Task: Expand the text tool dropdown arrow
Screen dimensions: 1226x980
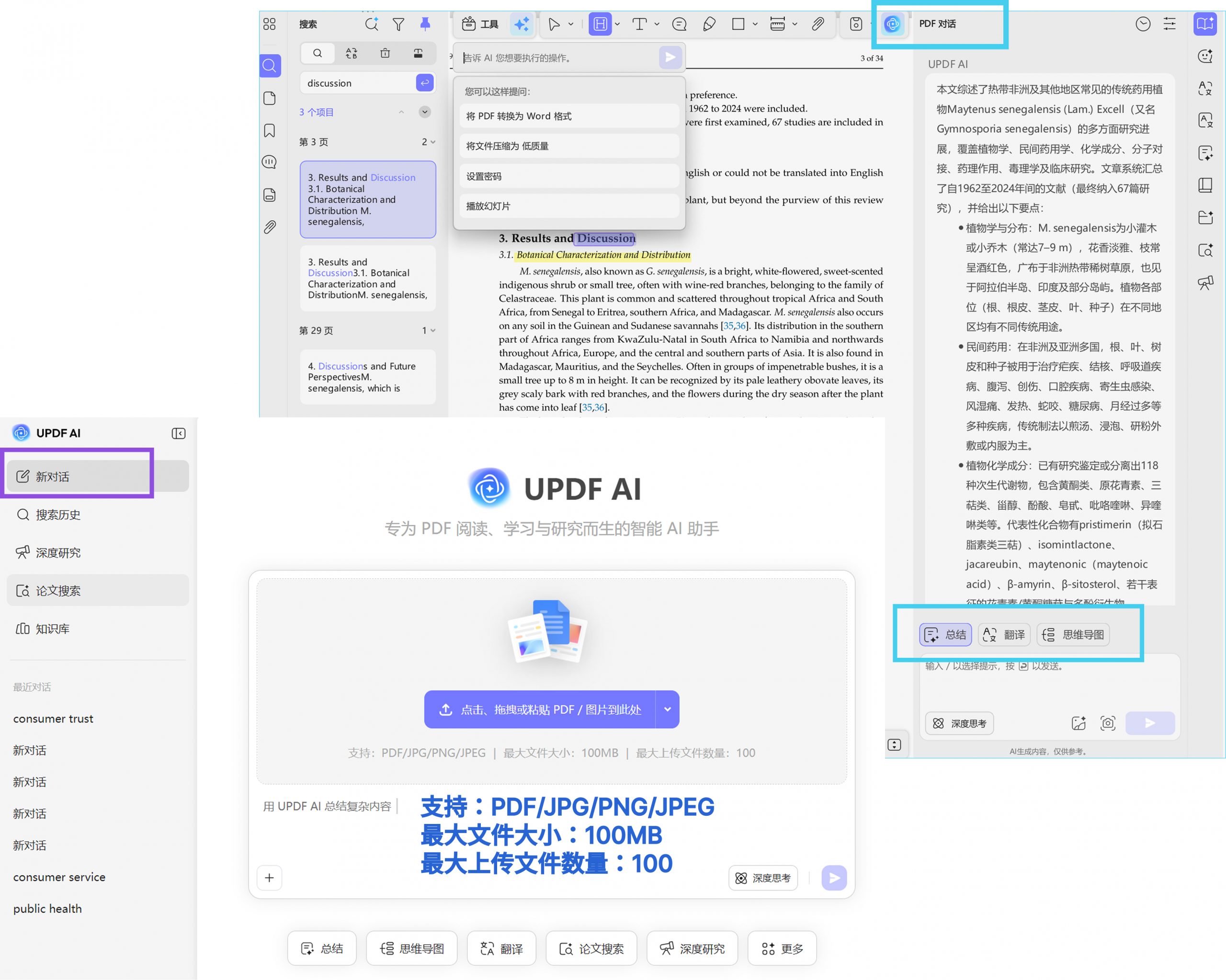Action: click(657, 24)
